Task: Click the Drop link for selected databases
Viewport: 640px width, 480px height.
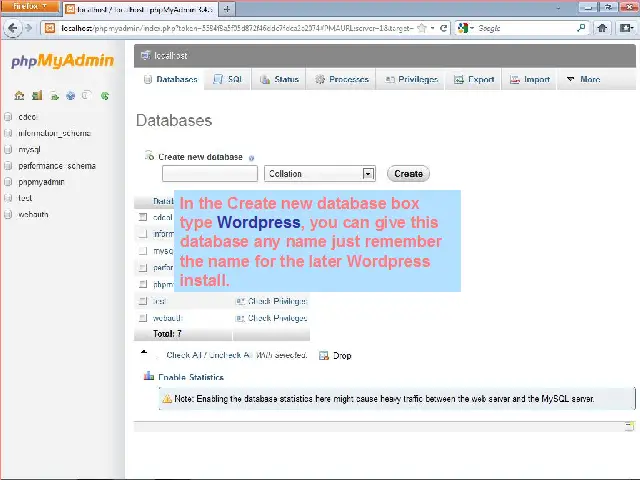Action: (342, 356)
